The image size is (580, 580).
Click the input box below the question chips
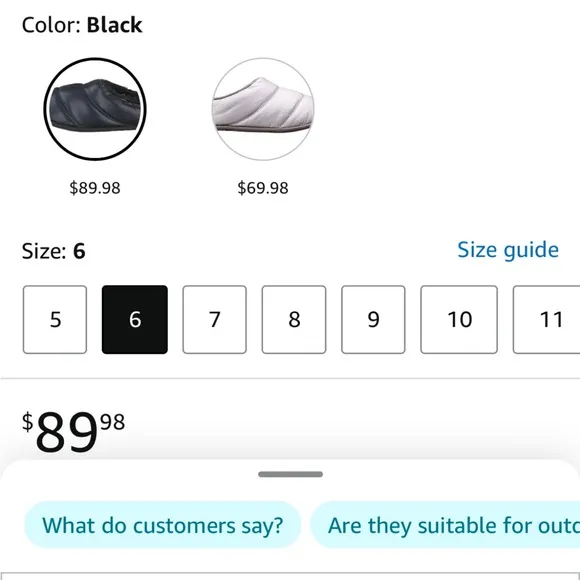click(x=290, y=576)
